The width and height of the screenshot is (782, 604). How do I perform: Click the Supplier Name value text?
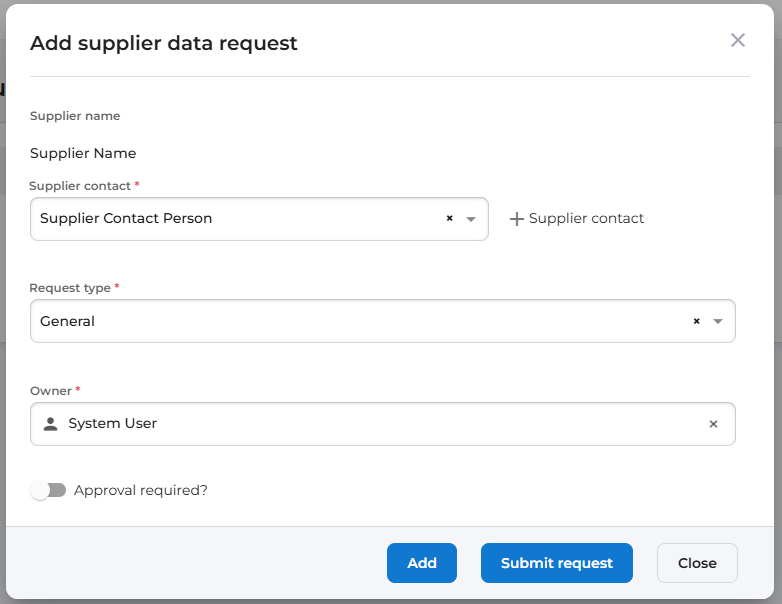(x=83, y=153)
